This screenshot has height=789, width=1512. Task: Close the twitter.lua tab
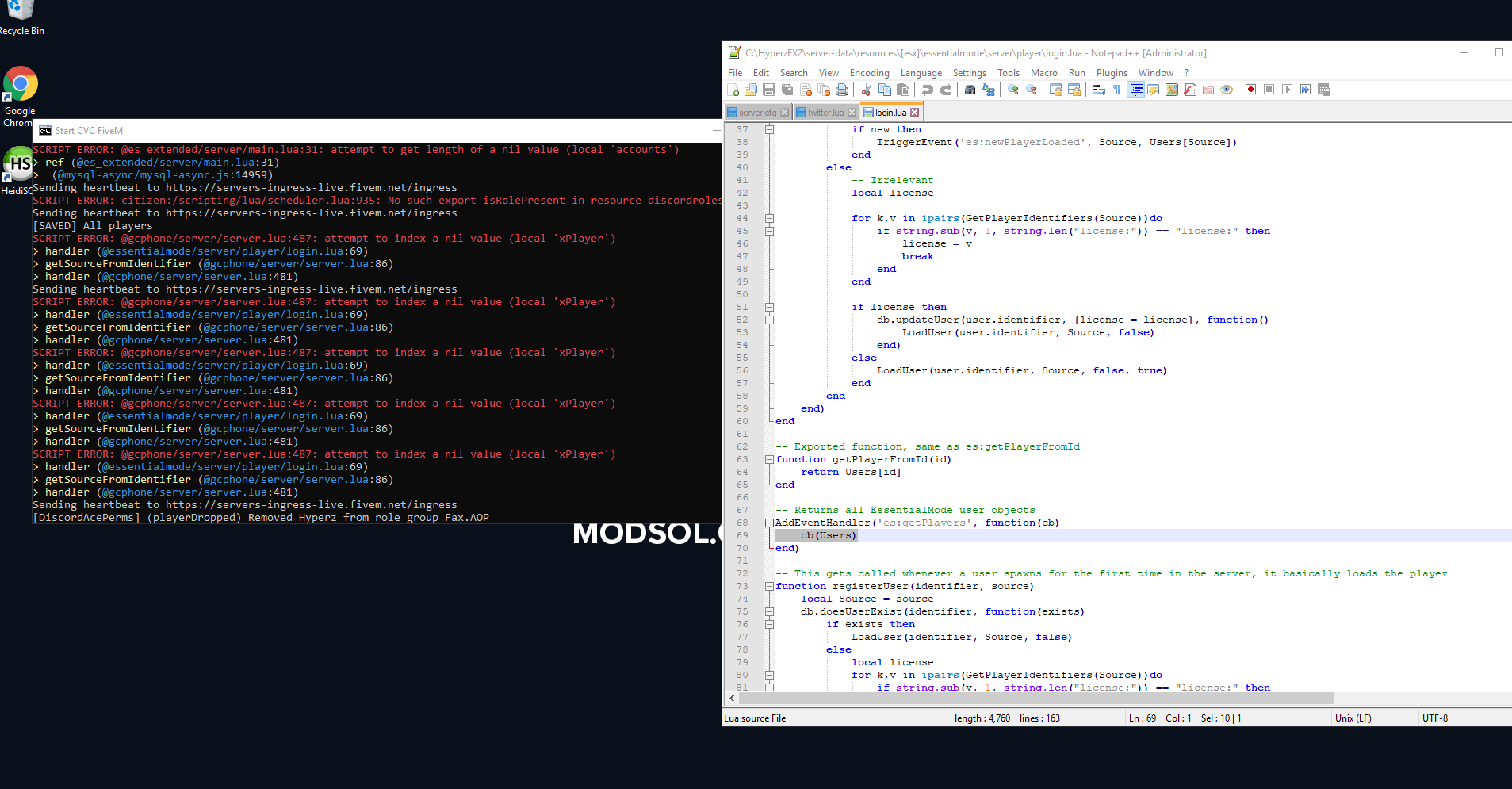[852, 113]
